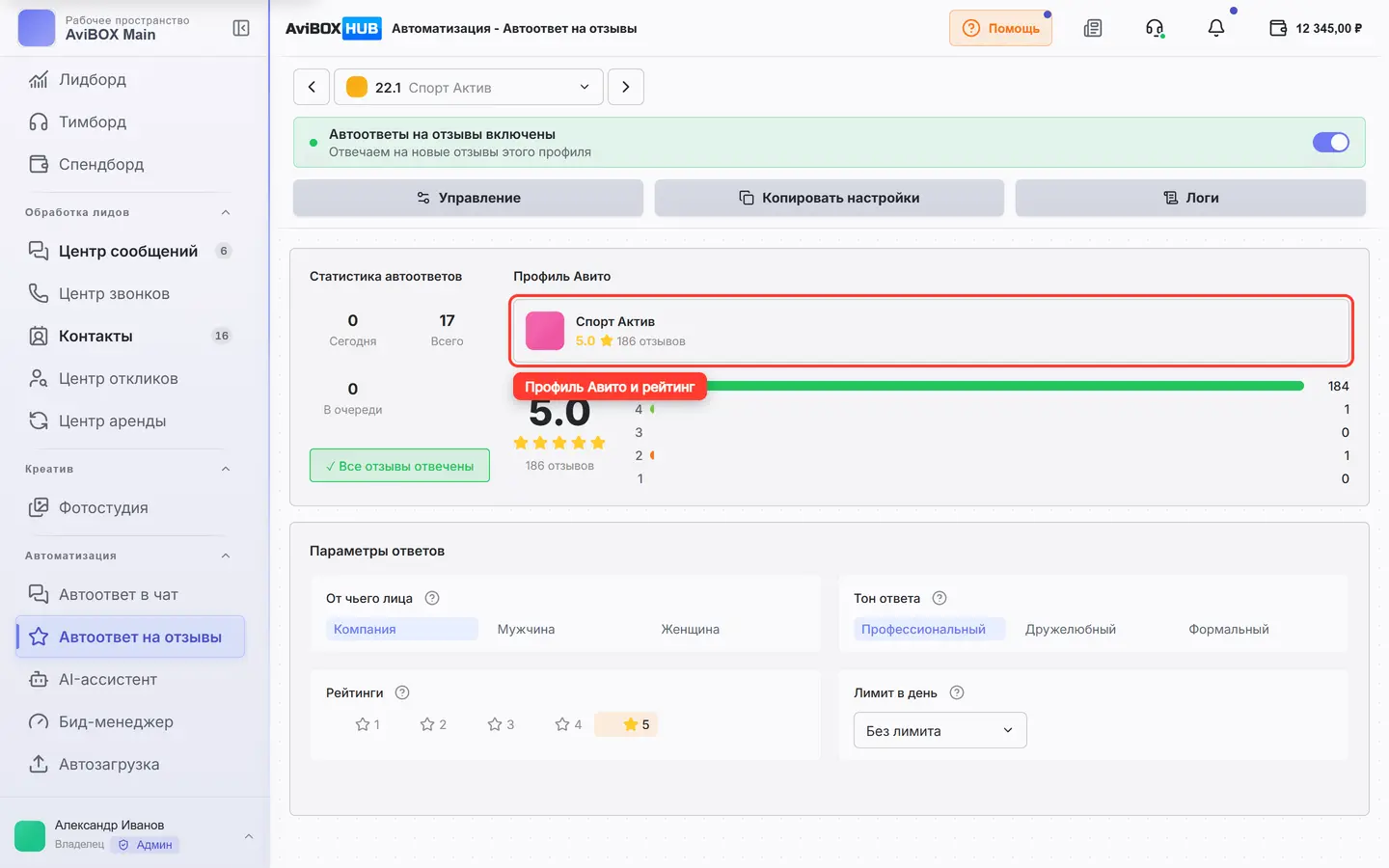The height and width of the screenshot is (868, 1389).
Task: Open Без лимита daily limit dropdown
Action: click(x=940, y=730)
